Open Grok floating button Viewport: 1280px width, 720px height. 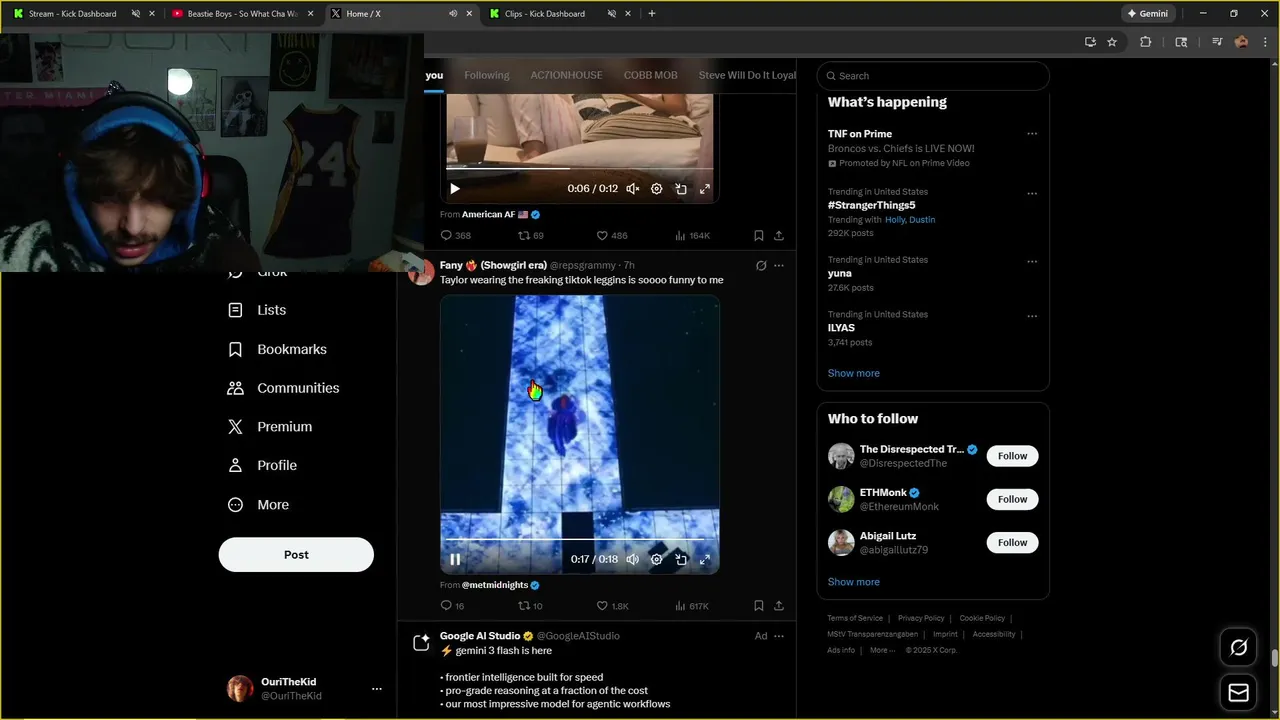point(1238,648)
